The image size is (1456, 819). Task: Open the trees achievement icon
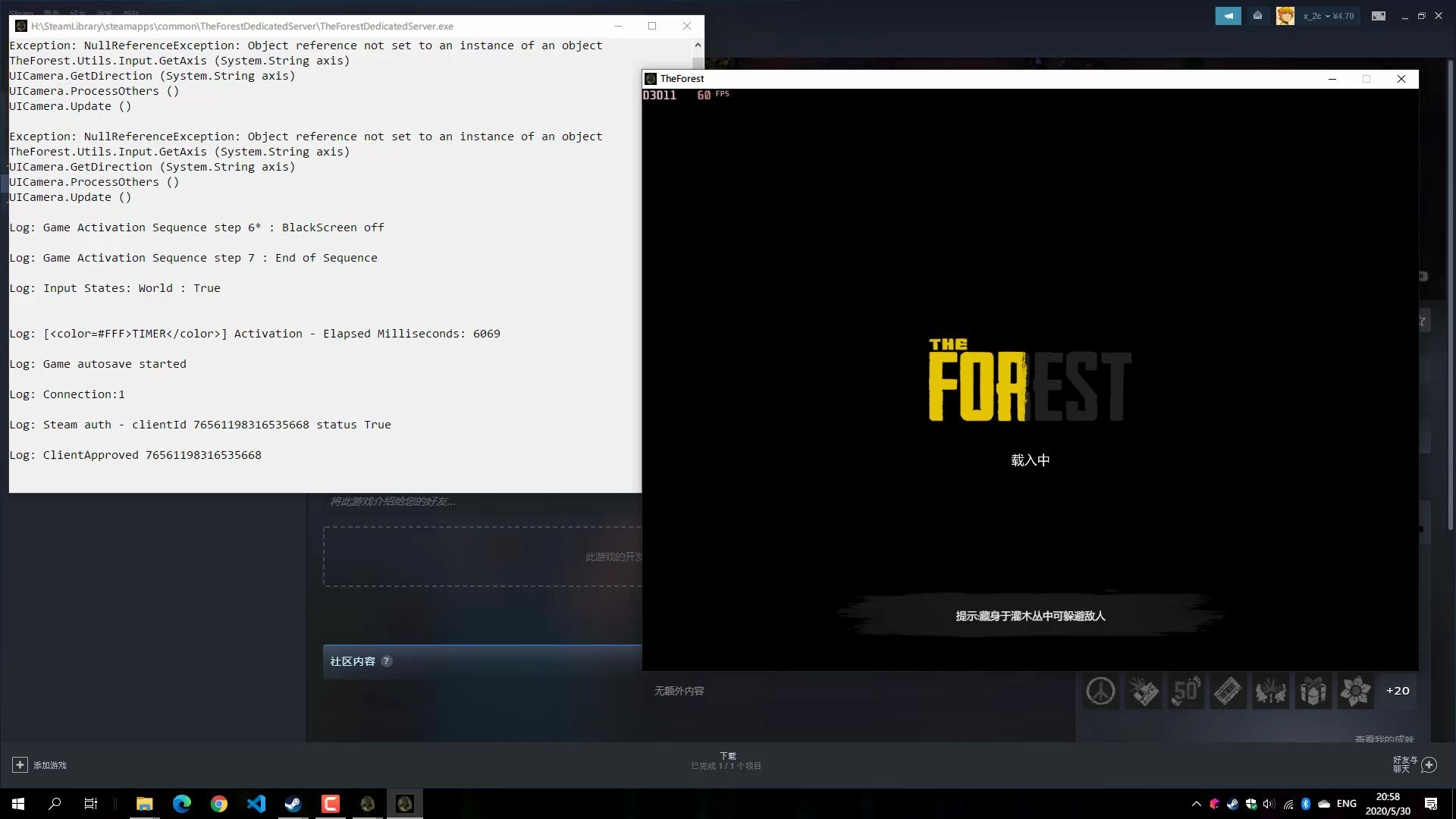coord(1270,691)
